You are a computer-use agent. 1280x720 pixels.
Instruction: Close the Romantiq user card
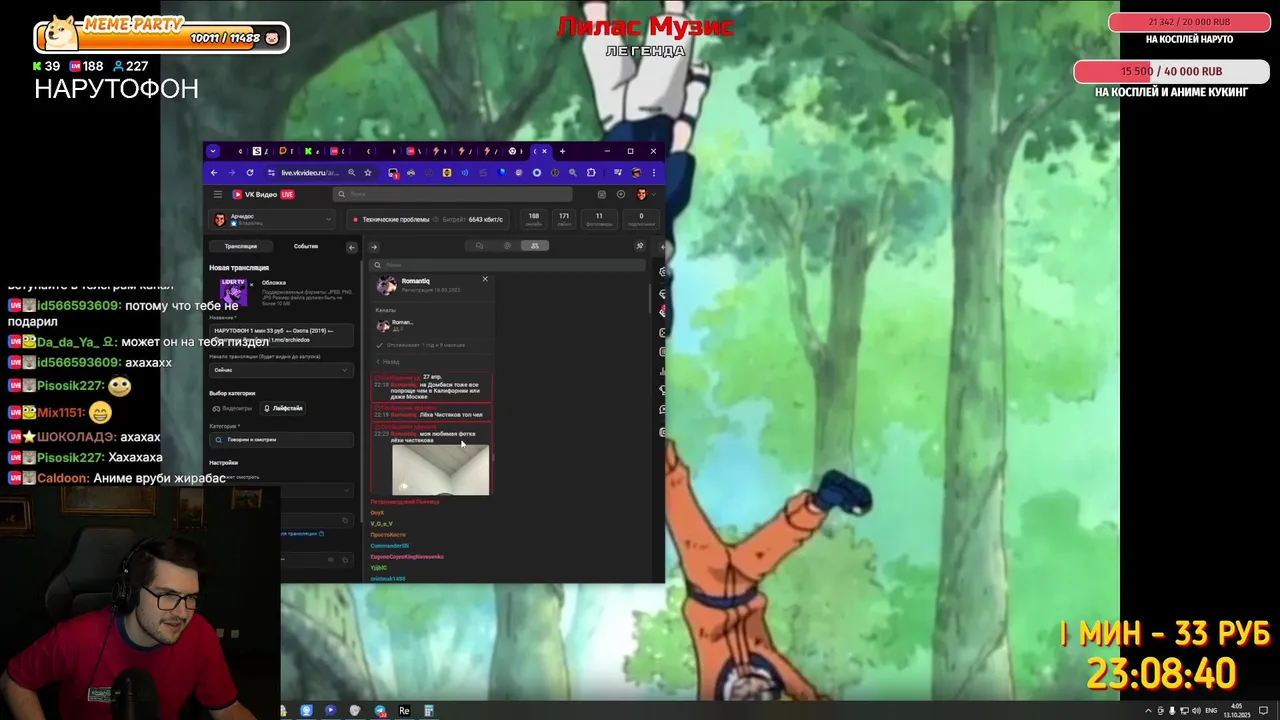[485, 279]
